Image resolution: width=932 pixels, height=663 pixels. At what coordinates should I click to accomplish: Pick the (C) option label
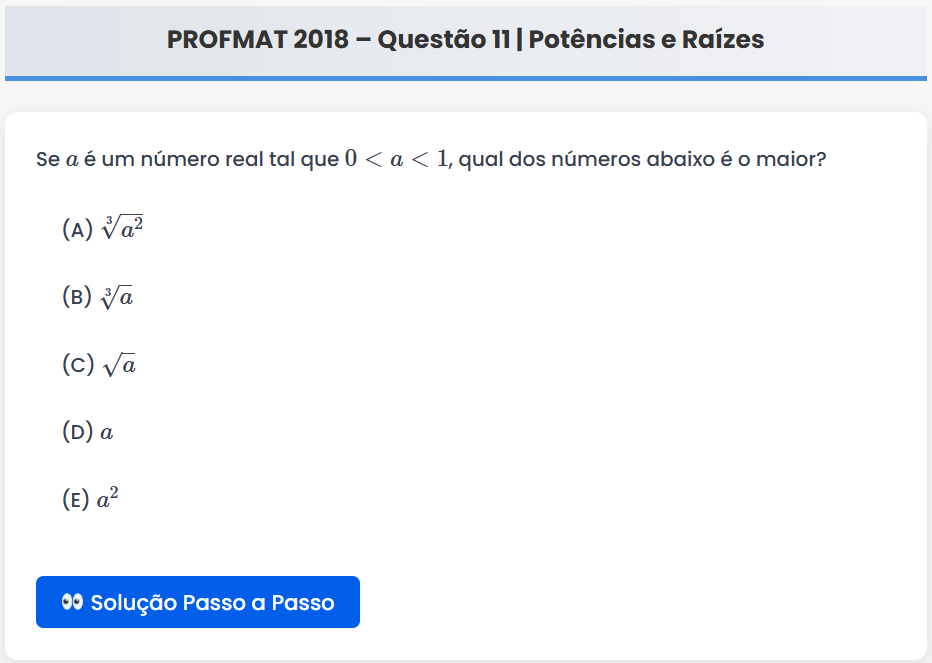(77, 365)
